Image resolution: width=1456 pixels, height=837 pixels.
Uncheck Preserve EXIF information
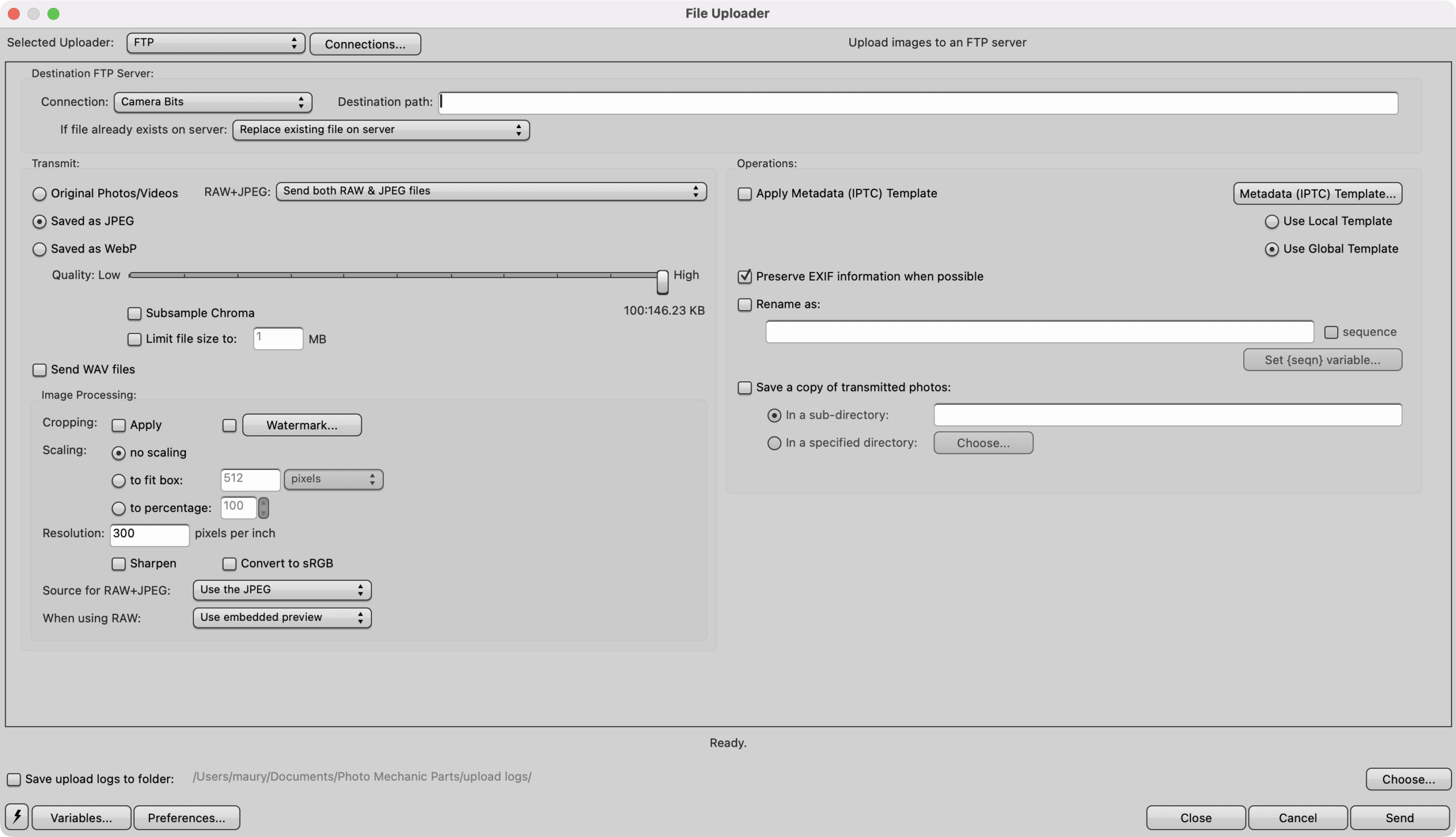[x=744, y=277]
